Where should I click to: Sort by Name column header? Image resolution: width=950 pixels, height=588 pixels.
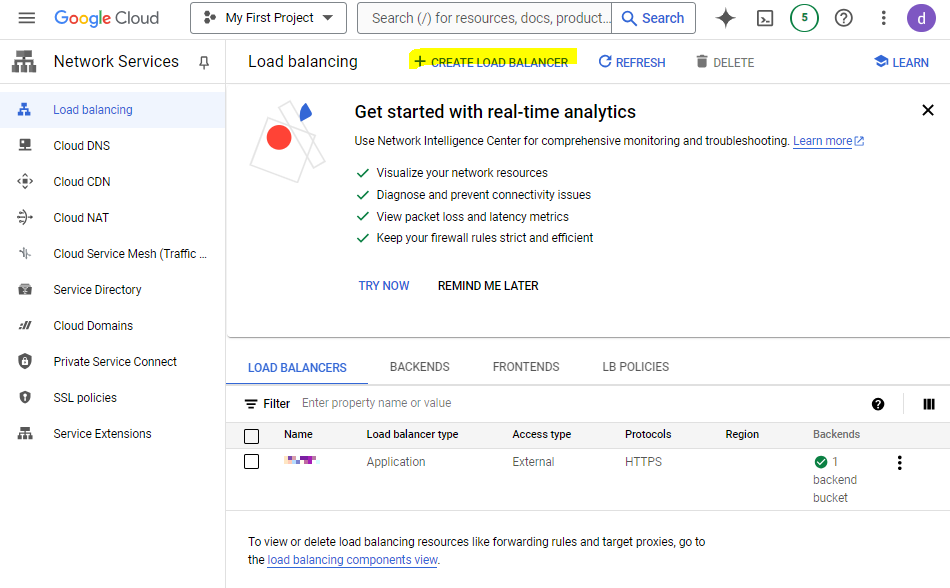pyautogui.click(x=298, y=434)
